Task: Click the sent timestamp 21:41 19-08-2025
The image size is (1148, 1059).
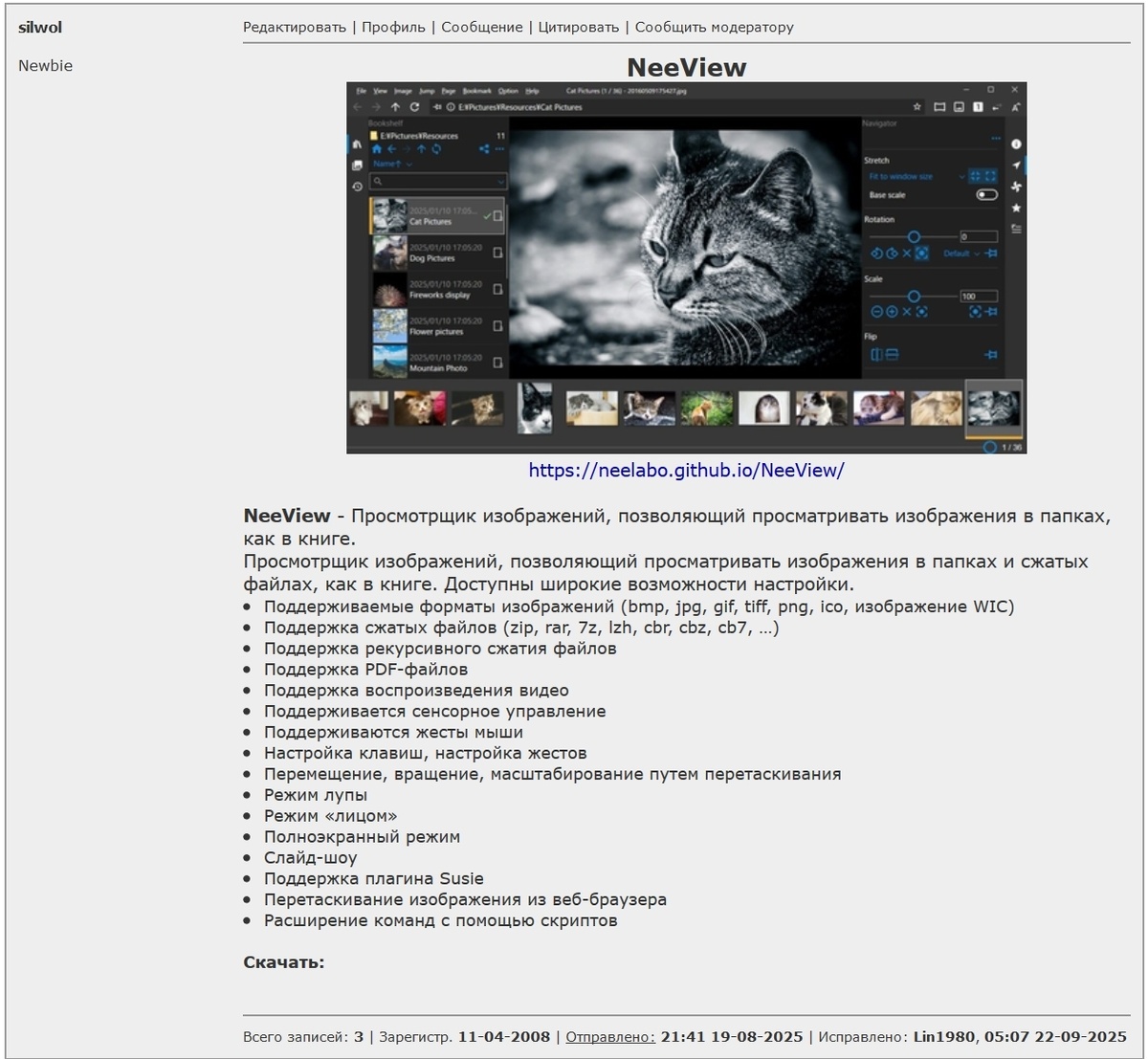Action: [x=732, y=1036]
